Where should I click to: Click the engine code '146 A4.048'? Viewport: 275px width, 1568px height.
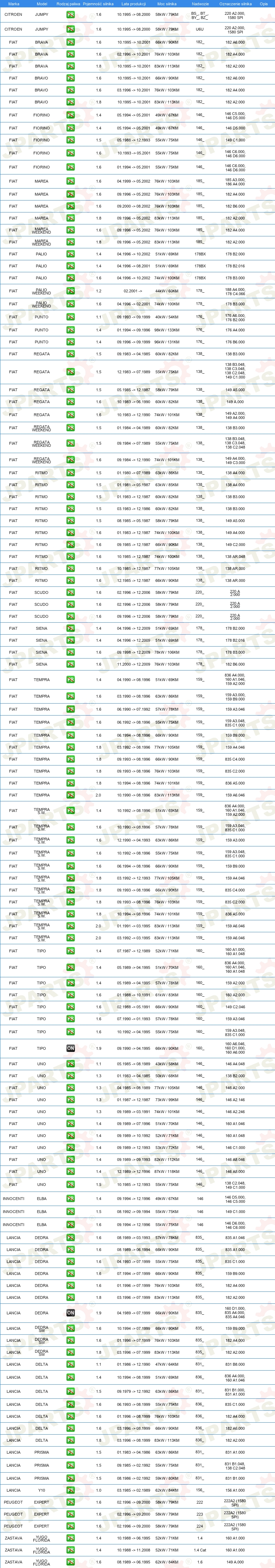pyautogui.click(x=236, y=1064)
